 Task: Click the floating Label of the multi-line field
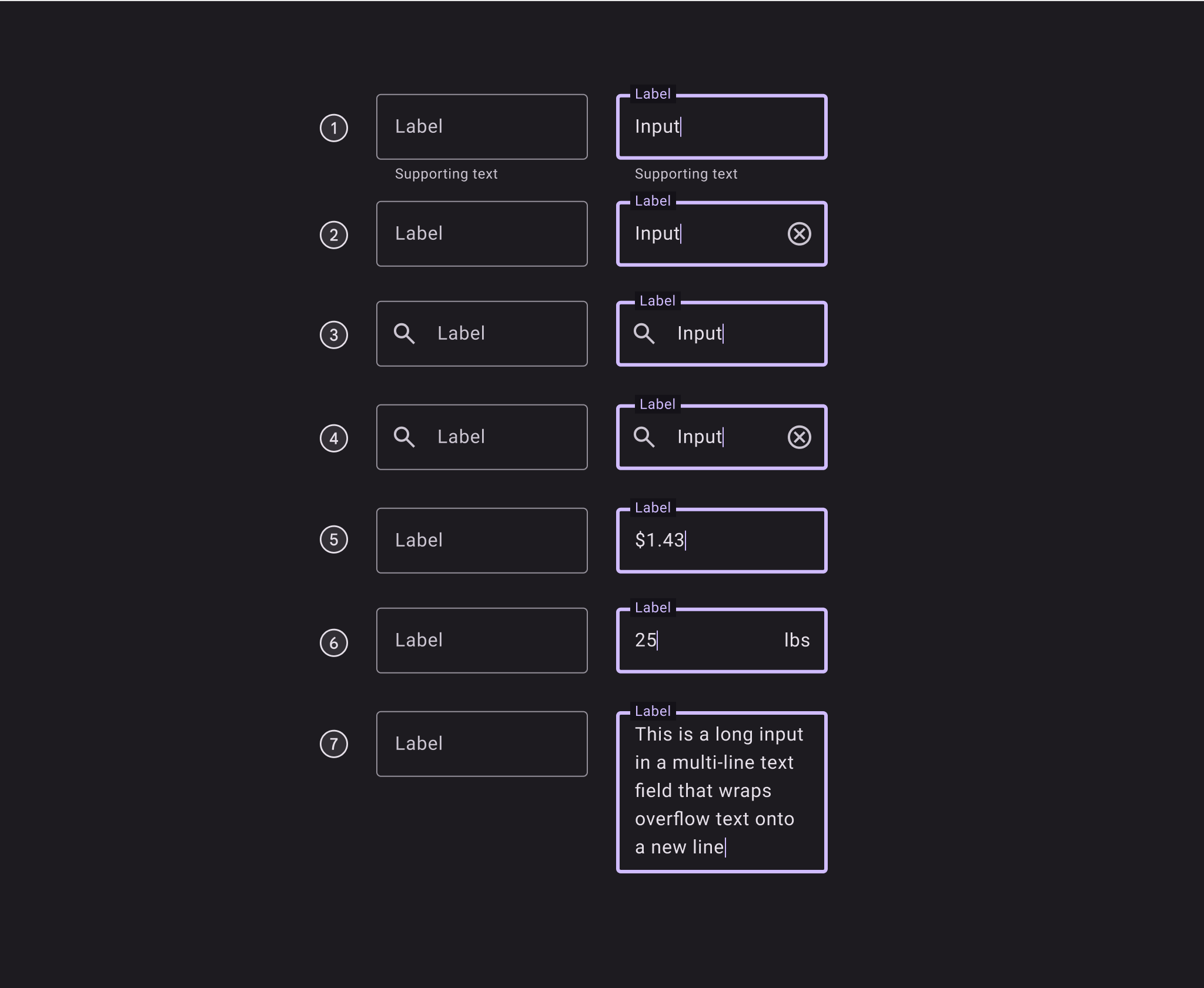pos(653,711)
